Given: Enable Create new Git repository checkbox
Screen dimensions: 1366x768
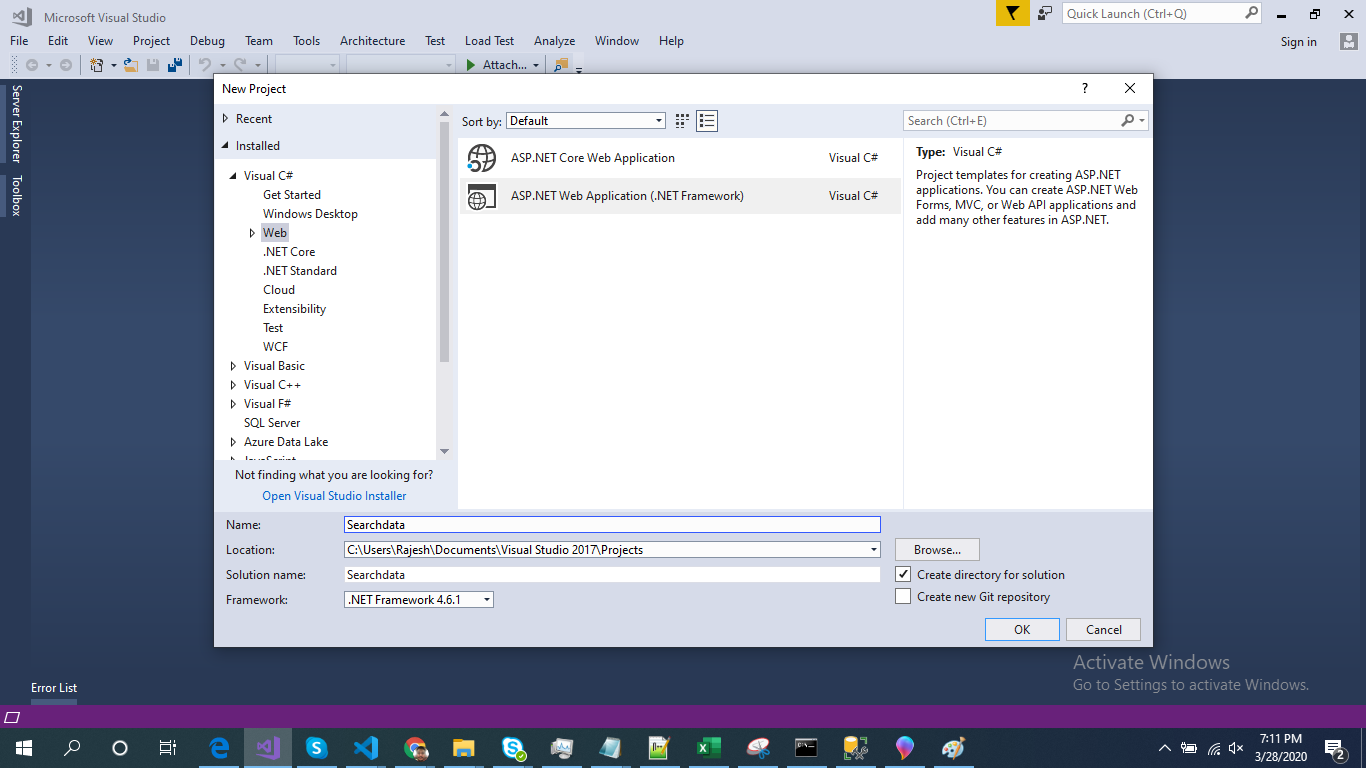Looking at the screenshot, I should 903,597.
